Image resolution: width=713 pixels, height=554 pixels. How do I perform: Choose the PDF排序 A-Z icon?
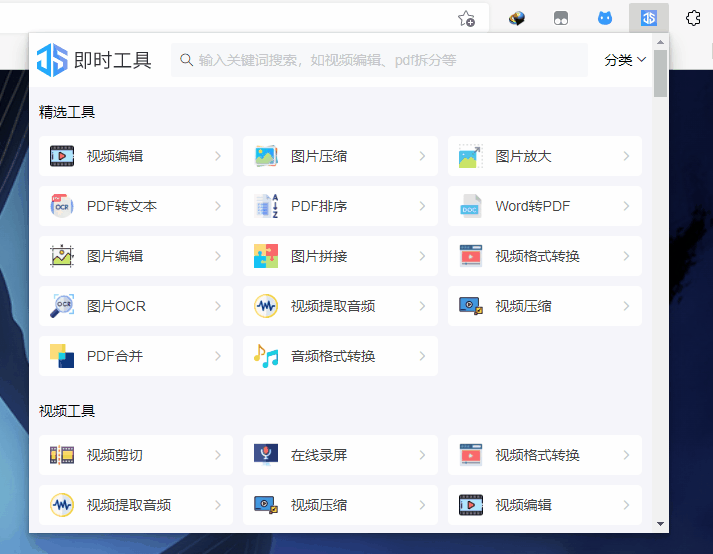[x=266, y=206]
